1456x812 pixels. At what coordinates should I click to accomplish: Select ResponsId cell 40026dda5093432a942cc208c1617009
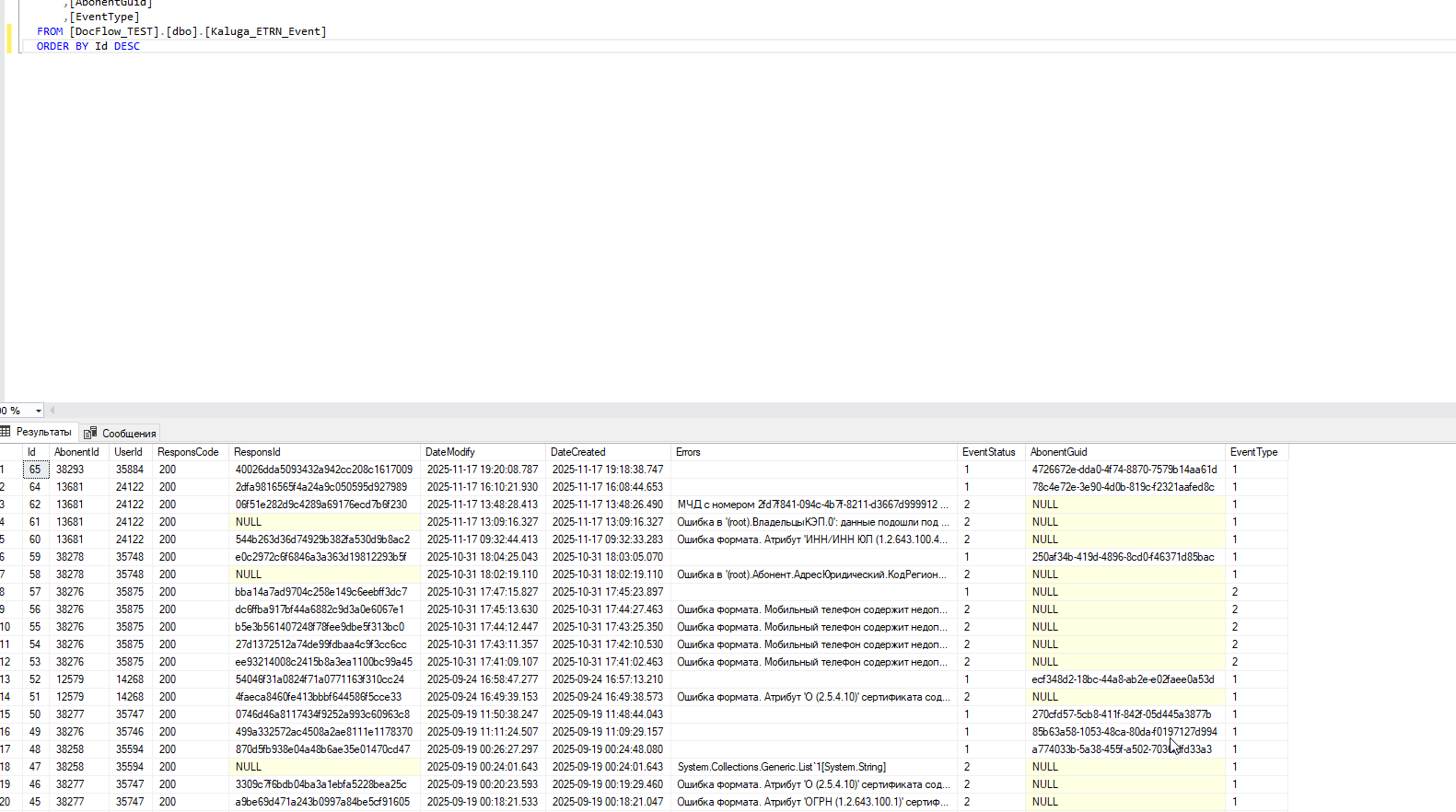point(324,470)
